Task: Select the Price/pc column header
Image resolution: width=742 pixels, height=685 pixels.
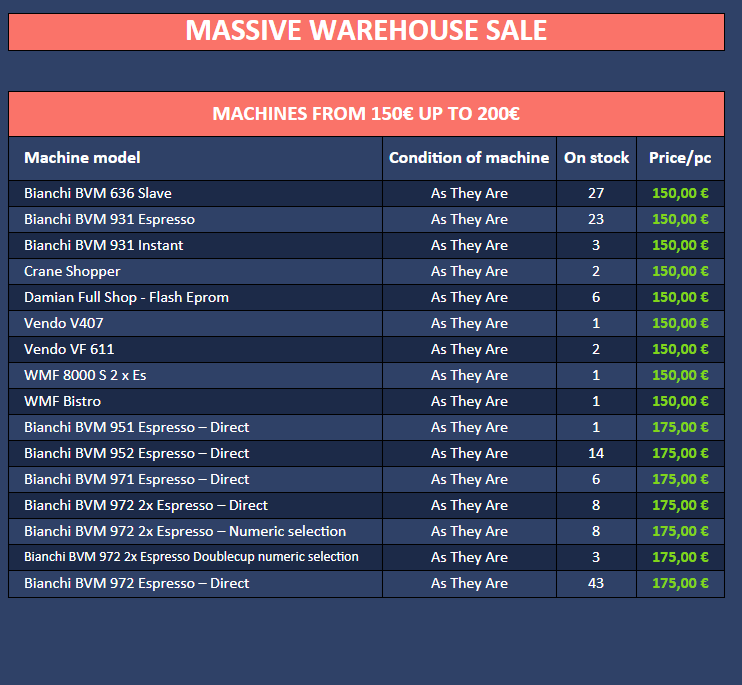Action: point(680,158)
